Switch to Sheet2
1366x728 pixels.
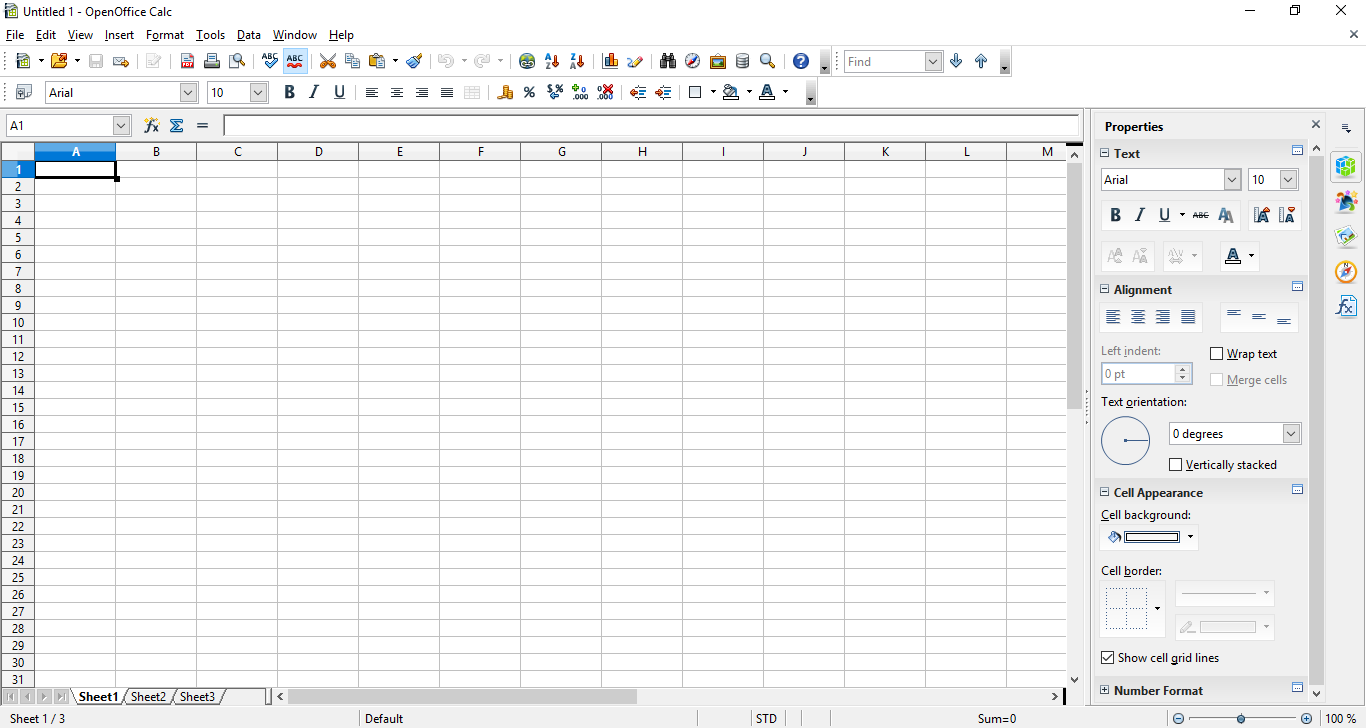148,696
